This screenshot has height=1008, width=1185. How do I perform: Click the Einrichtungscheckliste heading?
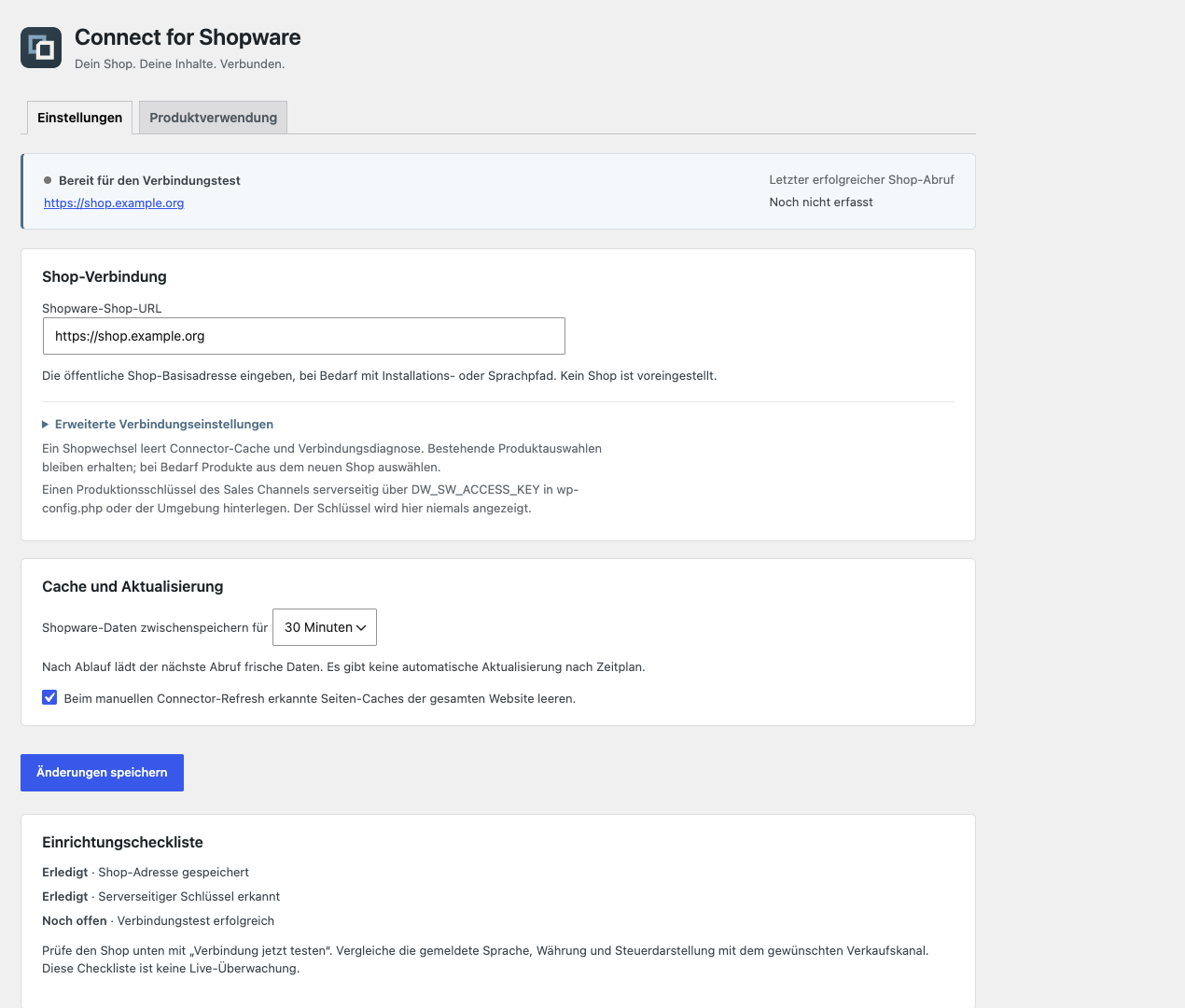coord(122,842)
